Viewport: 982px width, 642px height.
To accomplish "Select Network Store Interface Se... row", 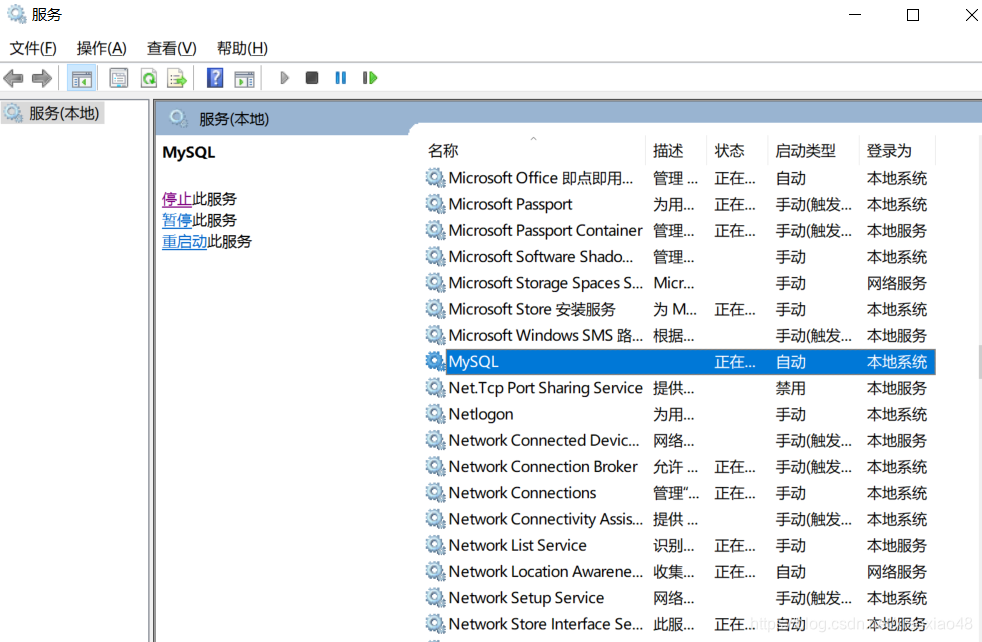I will point(680,624).
